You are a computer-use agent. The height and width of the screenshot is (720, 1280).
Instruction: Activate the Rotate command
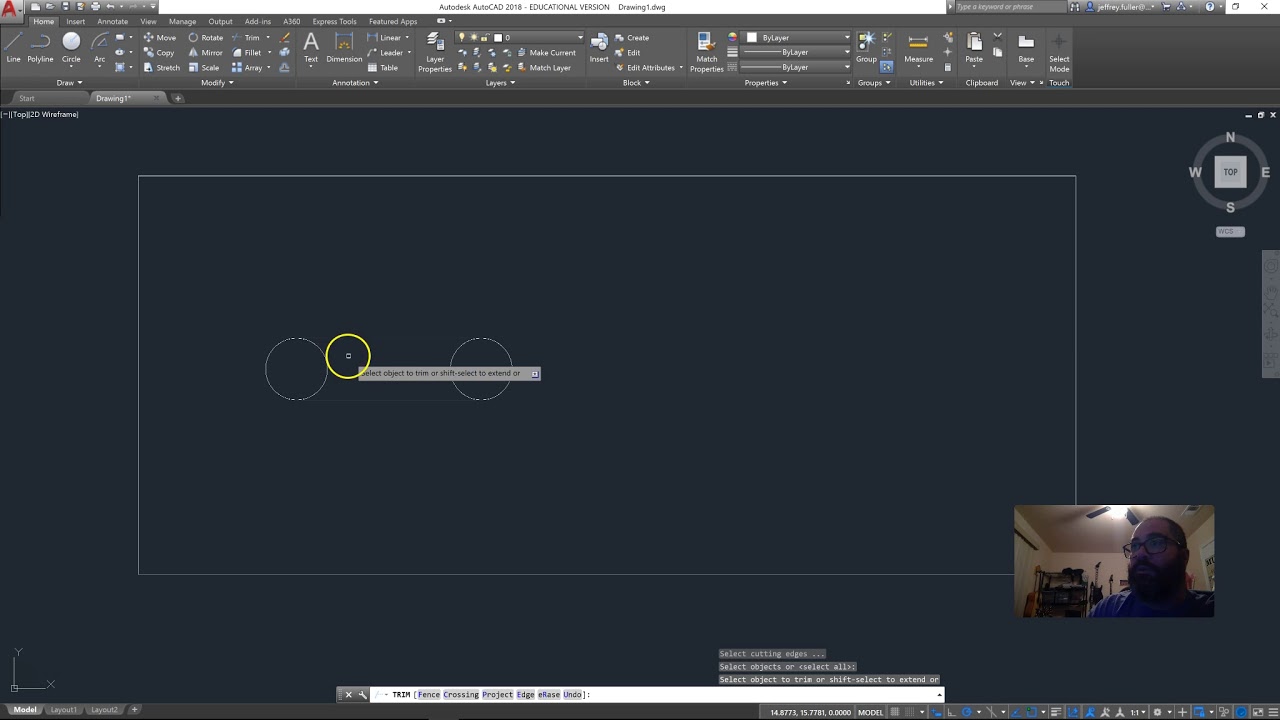point(205,38)
